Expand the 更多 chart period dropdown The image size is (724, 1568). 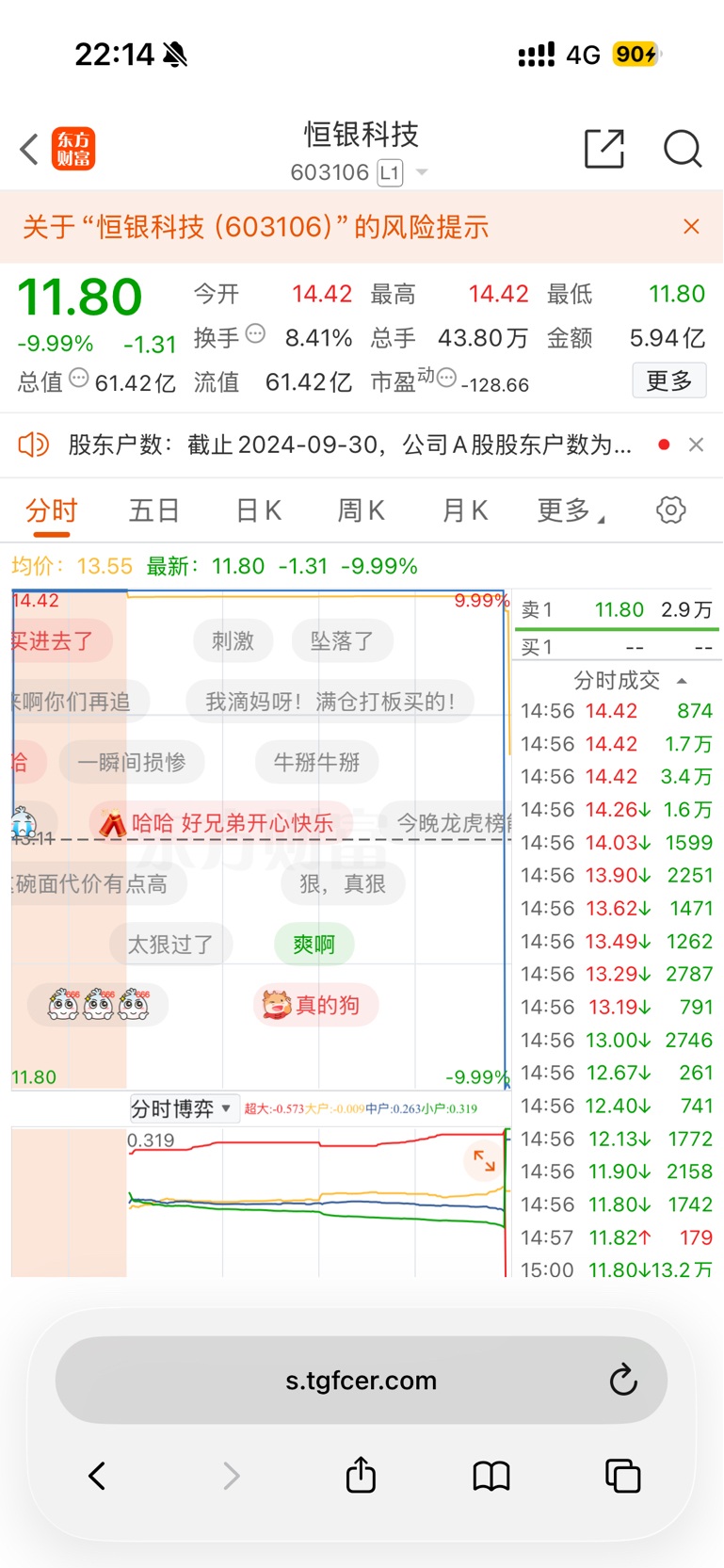click(x=571, y=510)
